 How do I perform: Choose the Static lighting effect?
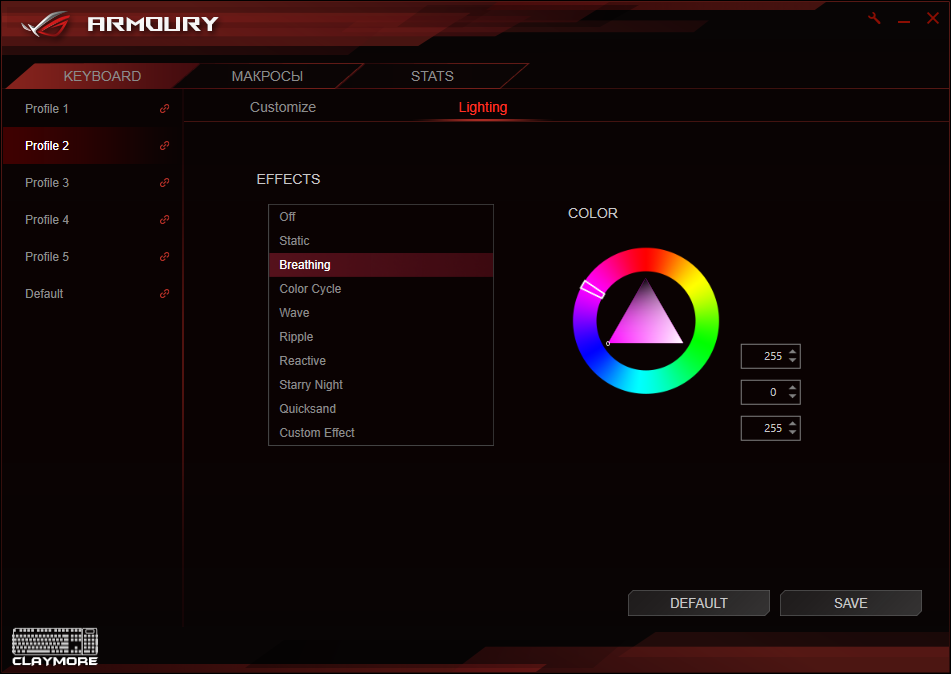click(381, 241)
